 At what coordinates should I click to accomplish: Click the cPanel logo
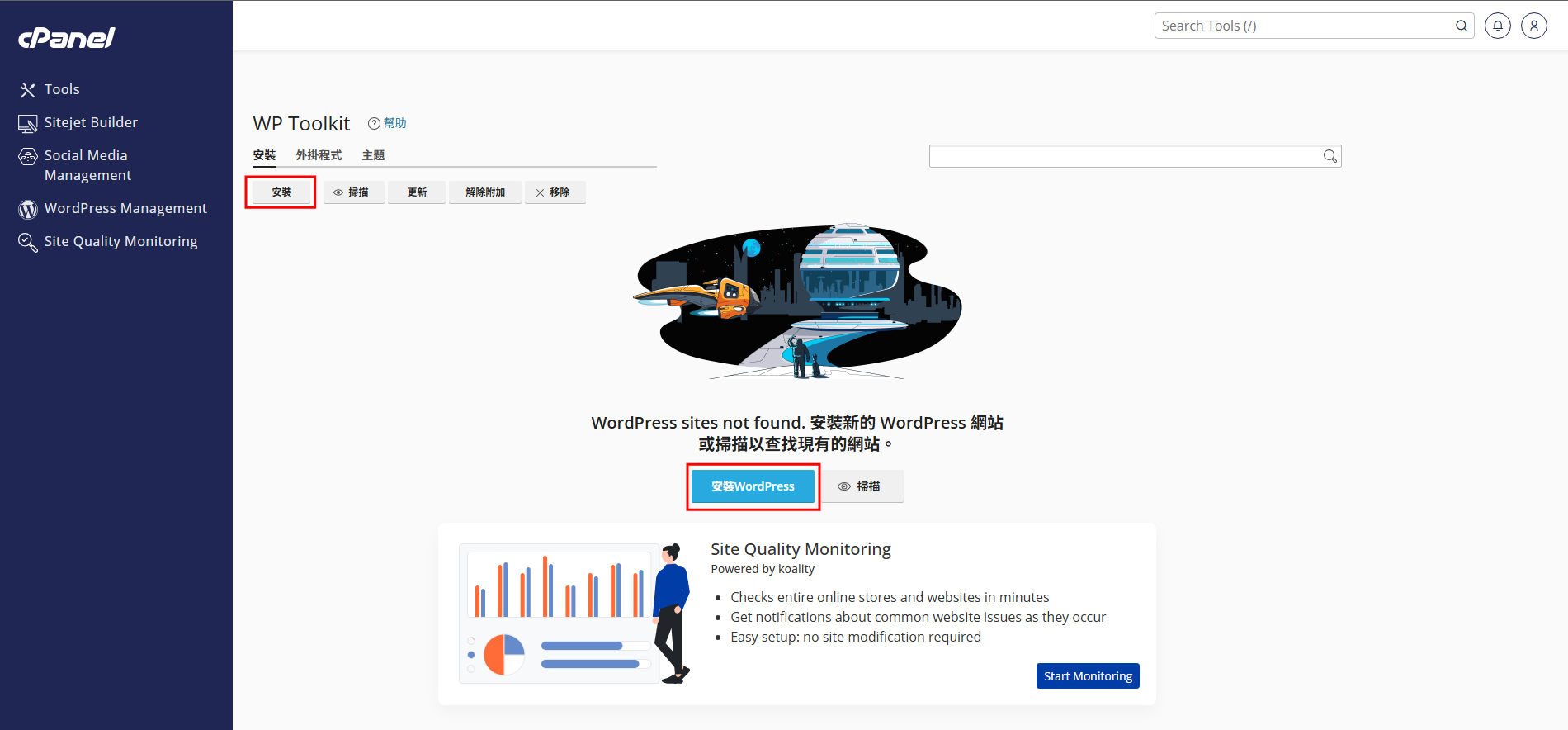click(67, 38)
